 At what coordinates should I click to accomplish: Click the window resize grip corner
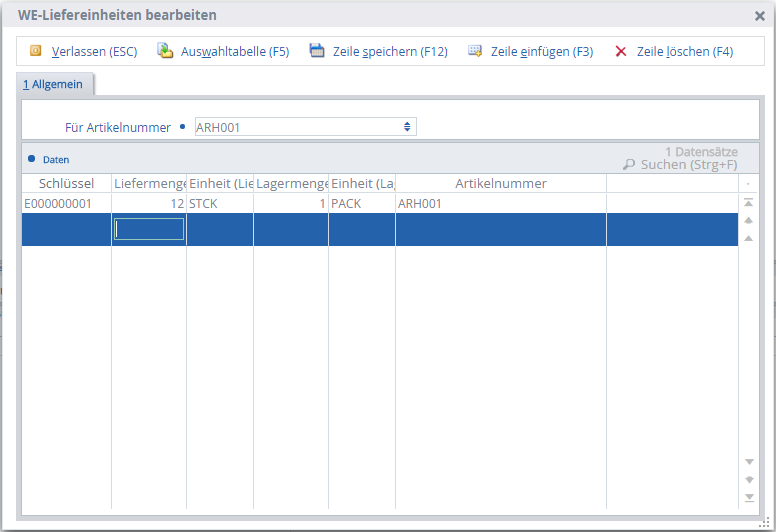click(765, 522)
